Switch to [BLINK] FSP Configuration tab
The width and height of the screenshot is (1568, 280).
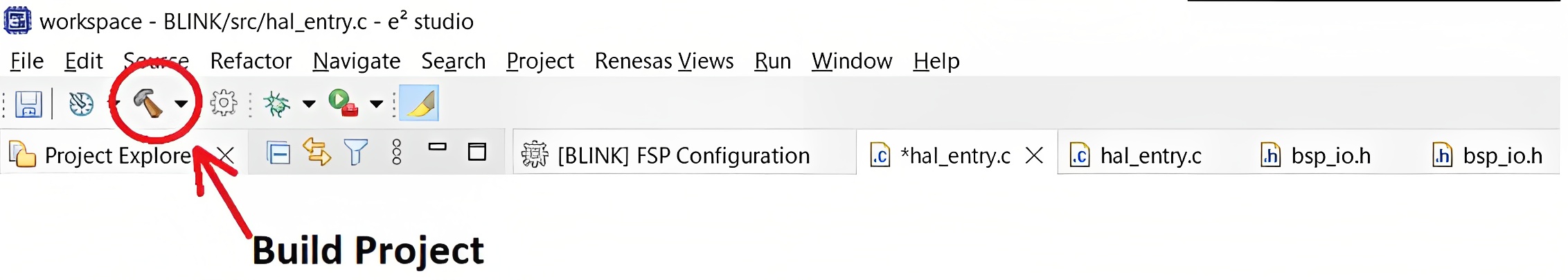coord(682,155)
